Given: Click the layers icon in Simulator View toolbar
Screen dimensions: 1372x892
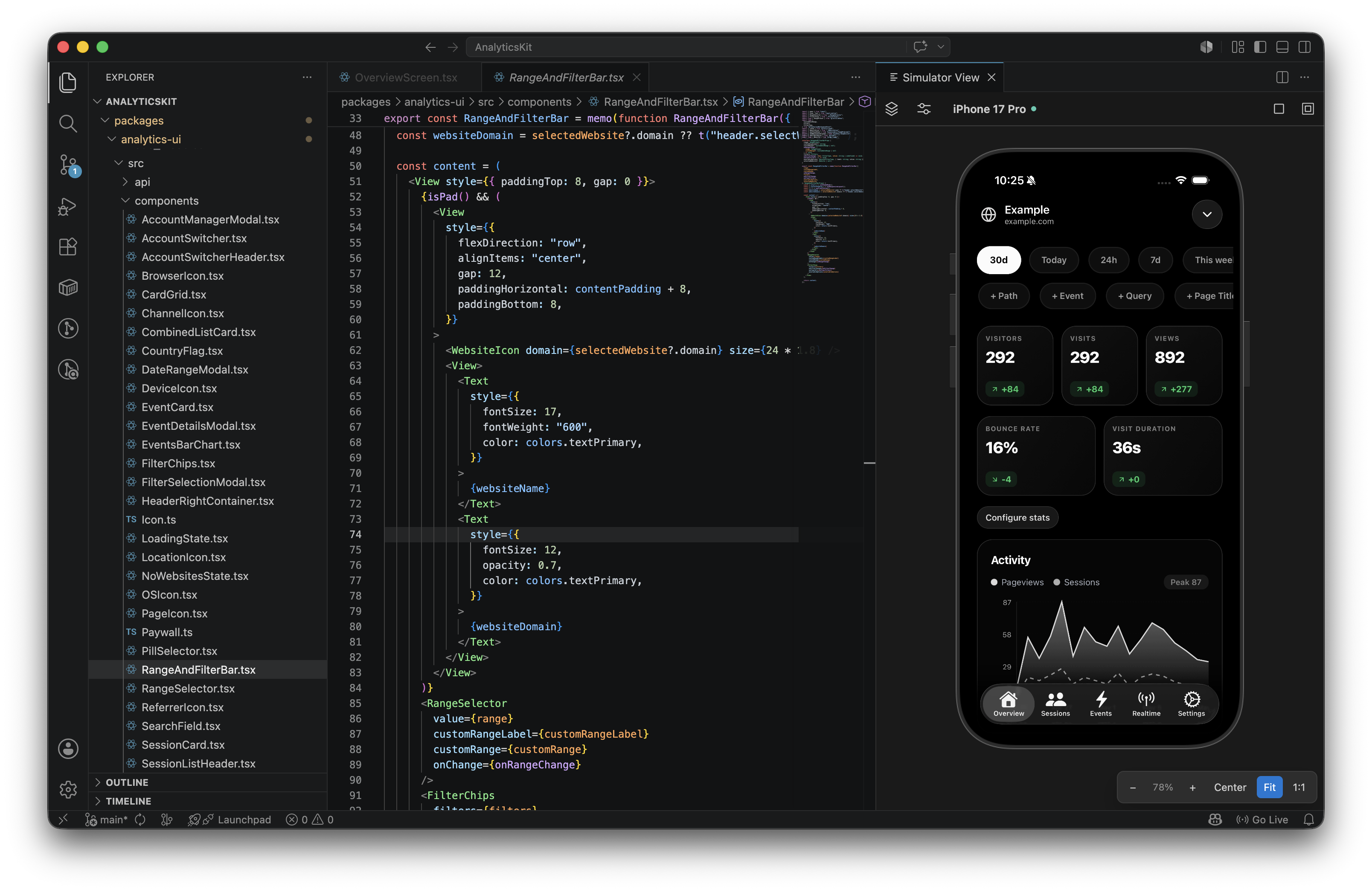Looking at the screenshot, I should 891,109.
